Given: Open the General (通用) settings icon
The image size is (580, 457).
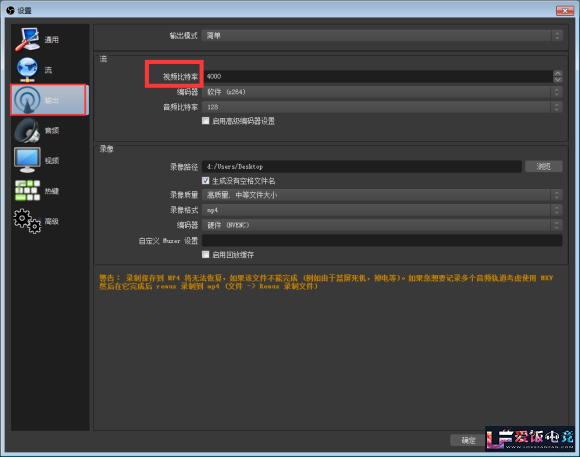Looking at the screenshot, I should click(x=27, y=39).
